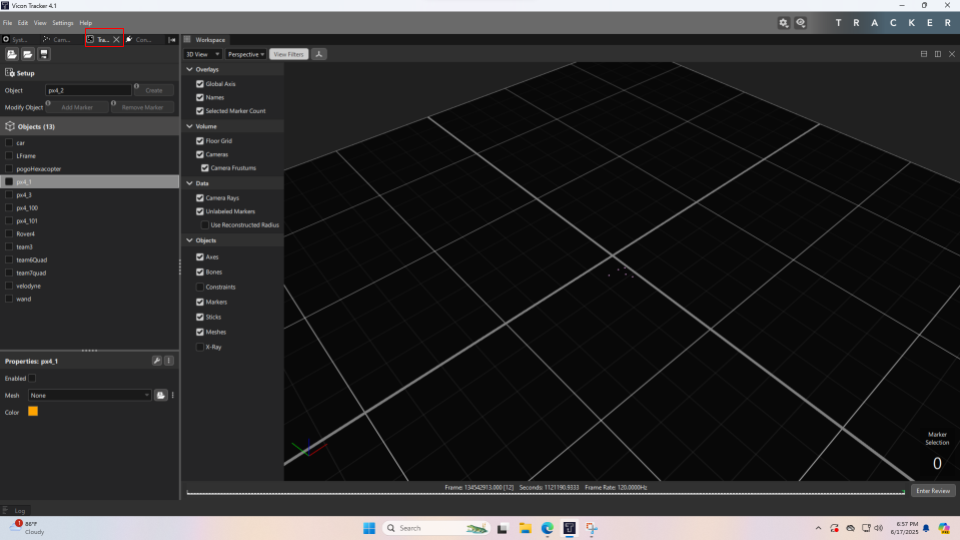
Task: Collapse the Objects filter section
Action: pyautogui.click(x=189, y=241)
